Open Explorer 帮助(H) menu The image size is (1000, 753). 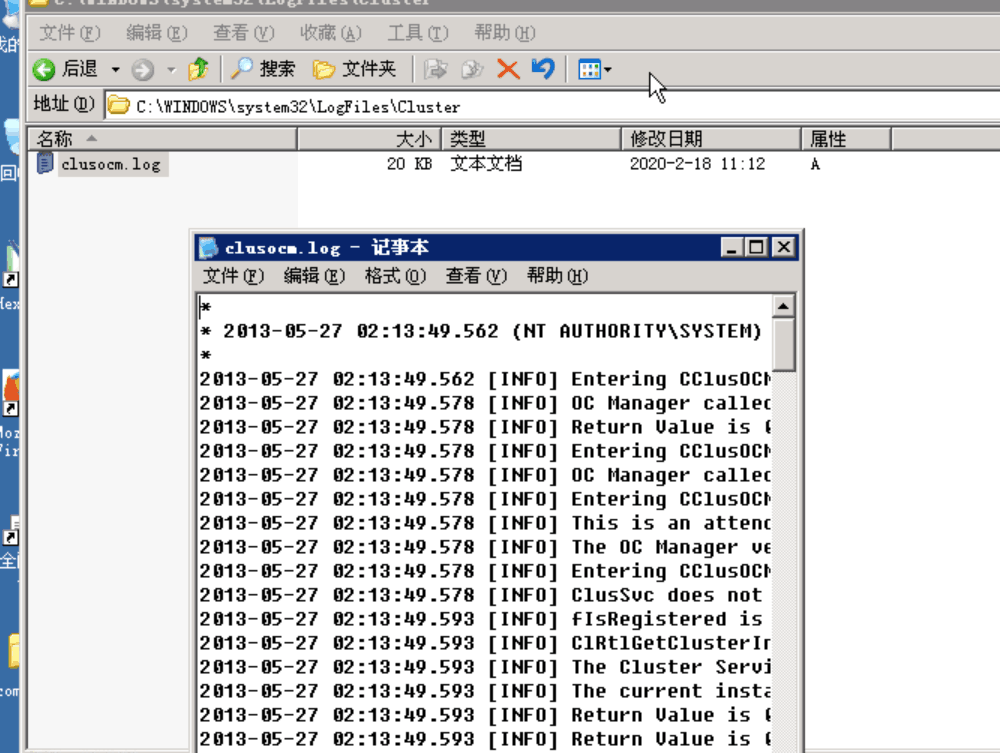(504, 33)
